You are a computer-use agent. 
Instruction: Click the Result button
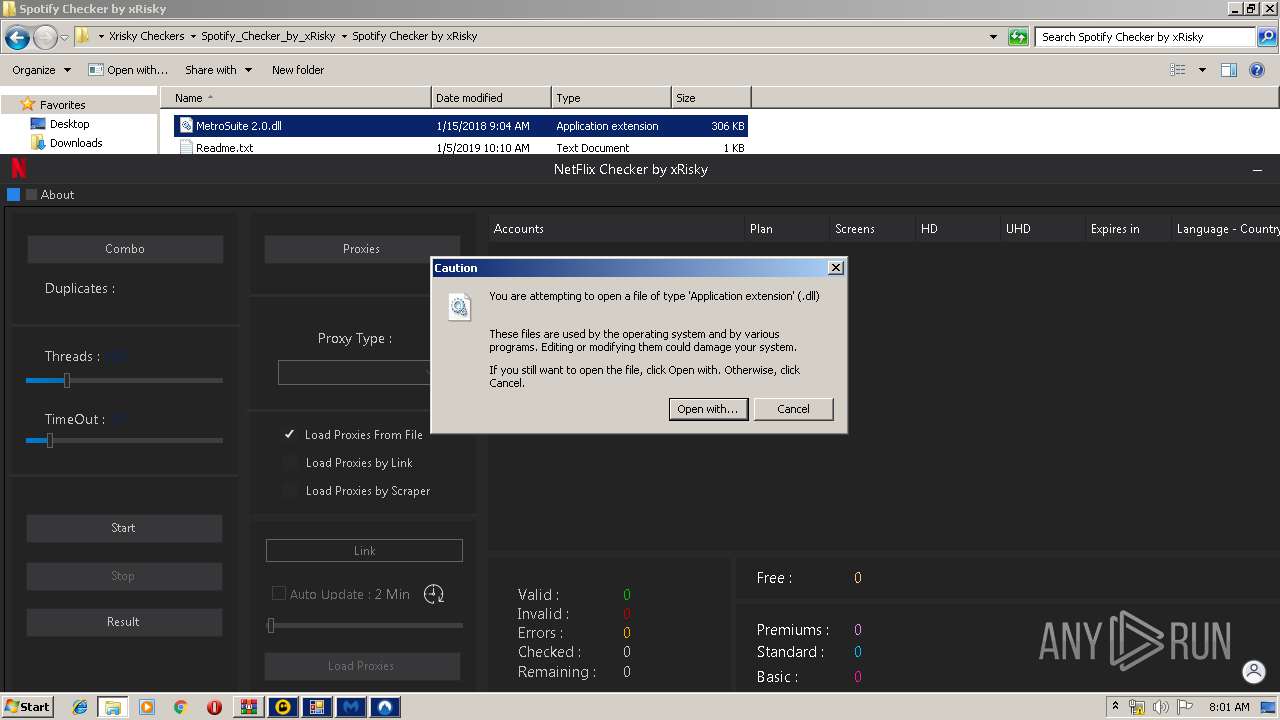tap(124, 622)
